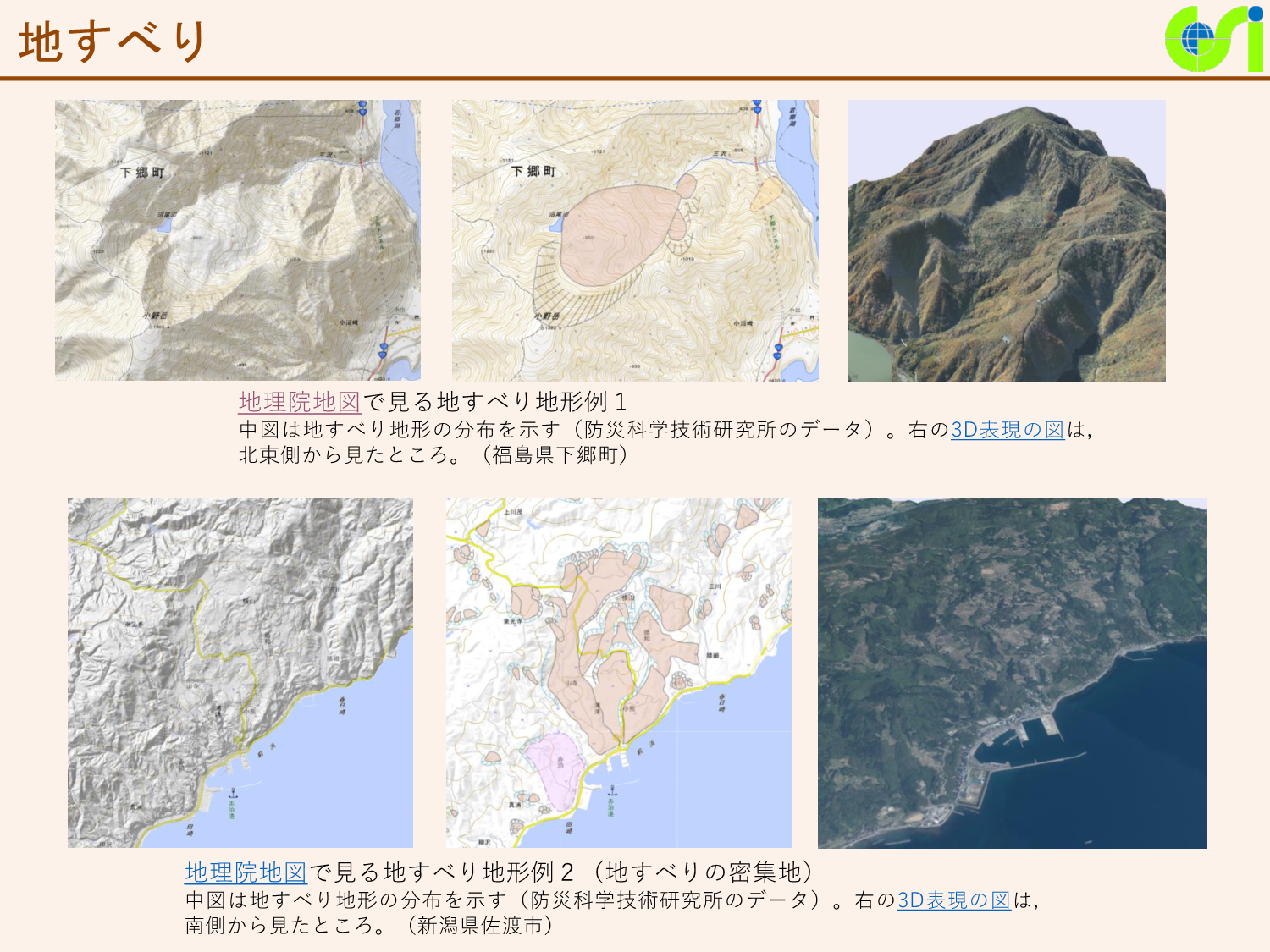
Task: Click the 下郷町 label on the shaded map
Action: pyautogui.click(x=141, y=173)
